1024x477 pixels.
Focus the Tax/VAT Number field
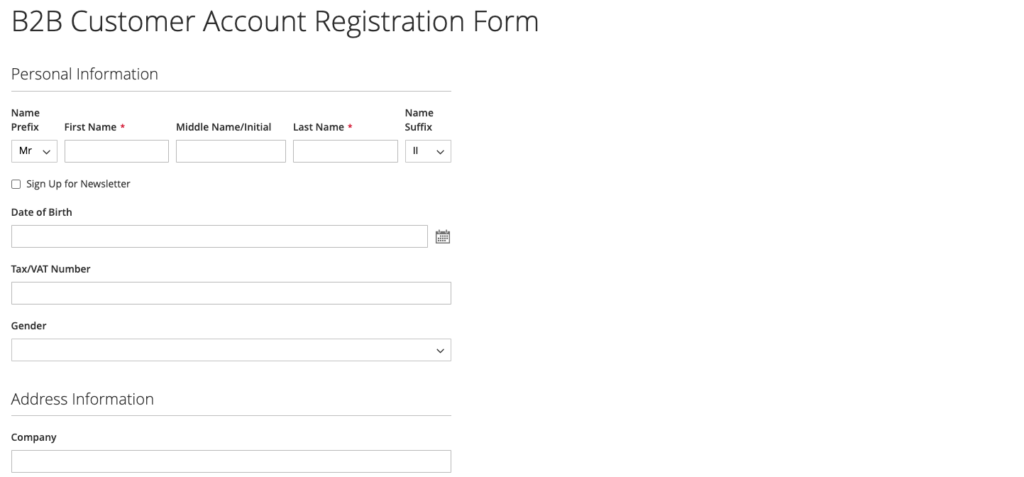[x=231, y=293]
